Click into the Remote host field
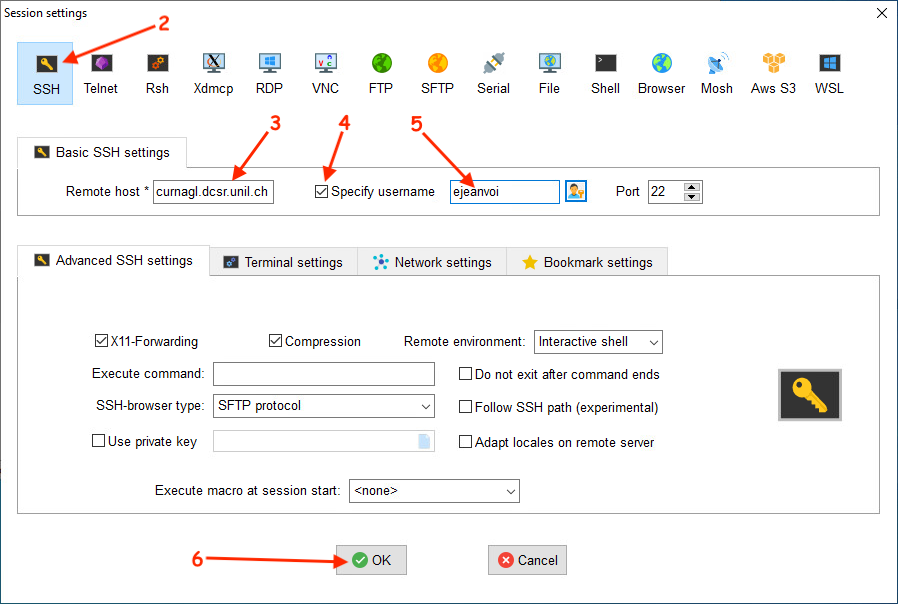This screenshot has height=604, width=898. click(213, 192)
